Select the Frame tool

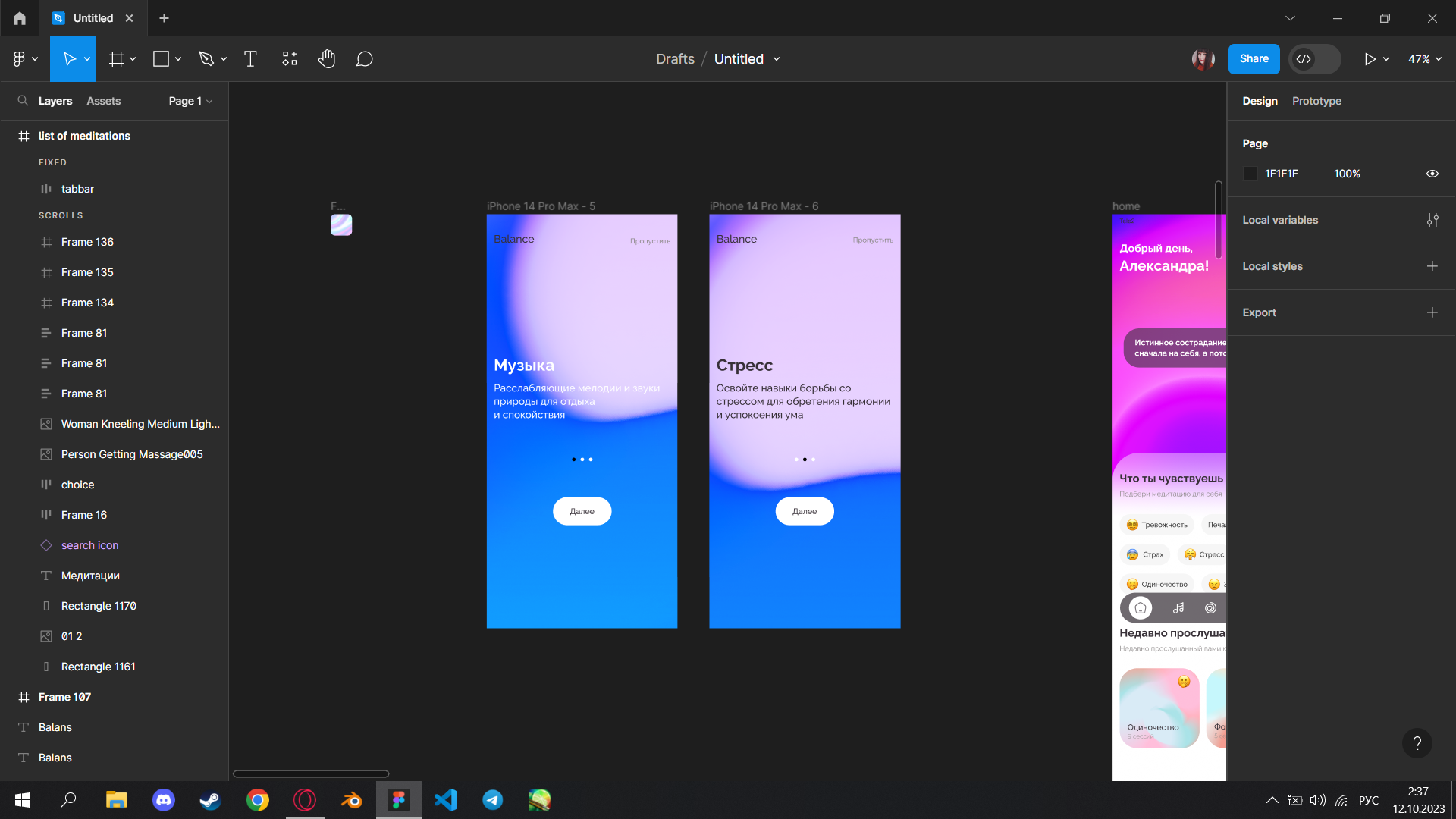coord(117,59)
